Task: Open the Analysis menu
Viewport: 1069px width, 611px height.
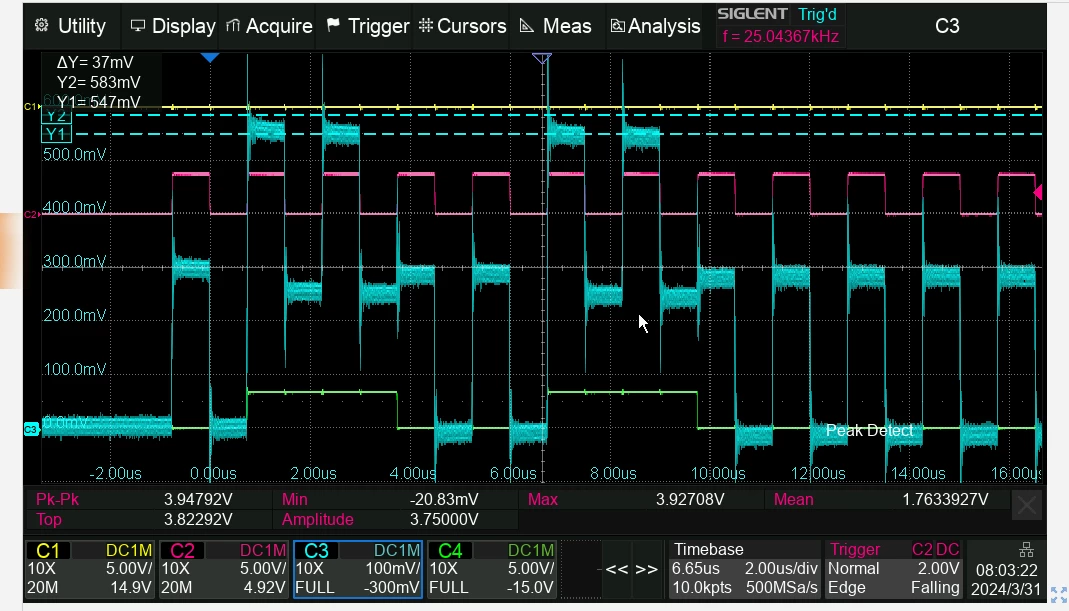Action: click(x=655, y=26)
